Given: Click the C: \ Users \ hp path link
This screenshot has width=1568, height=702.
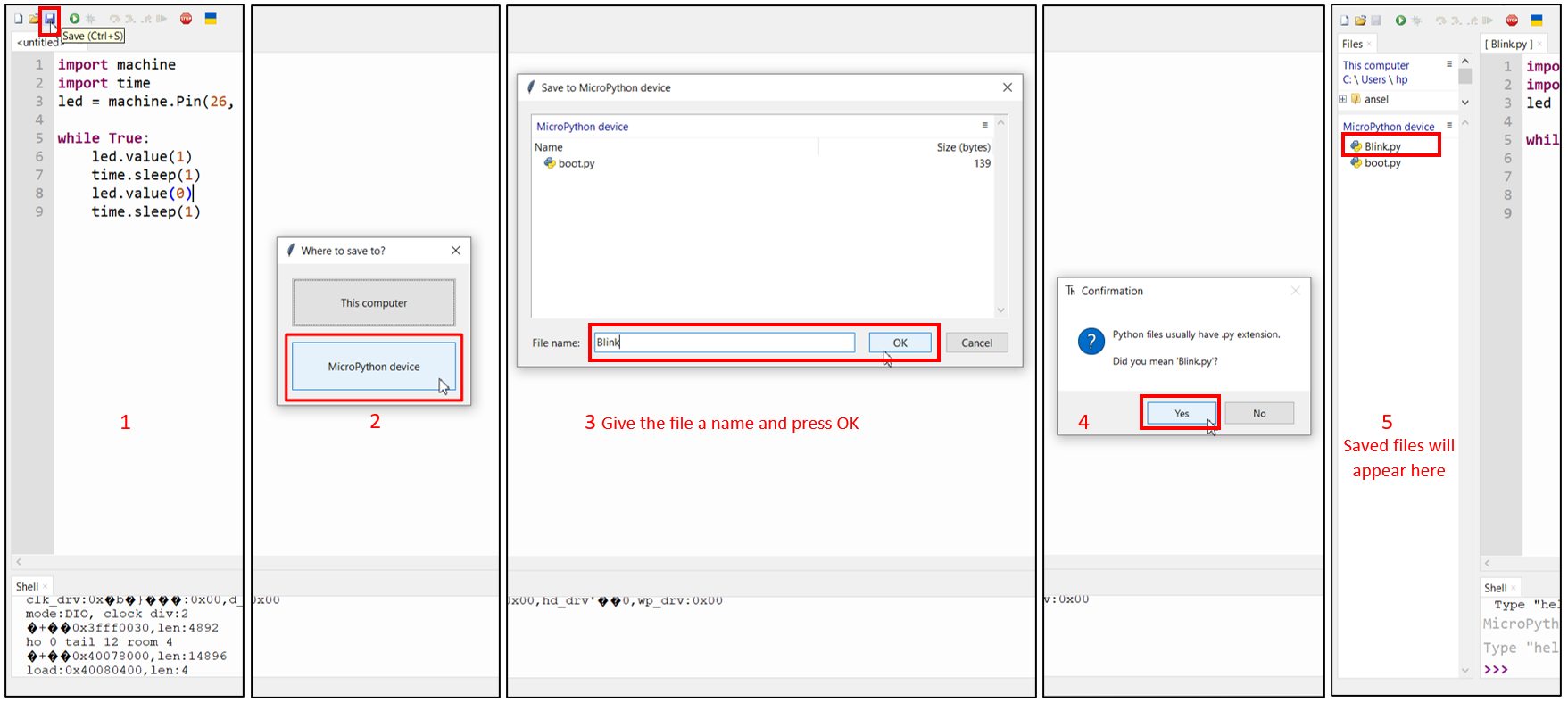Looking at the screenshot, I should click(1375, 79).
